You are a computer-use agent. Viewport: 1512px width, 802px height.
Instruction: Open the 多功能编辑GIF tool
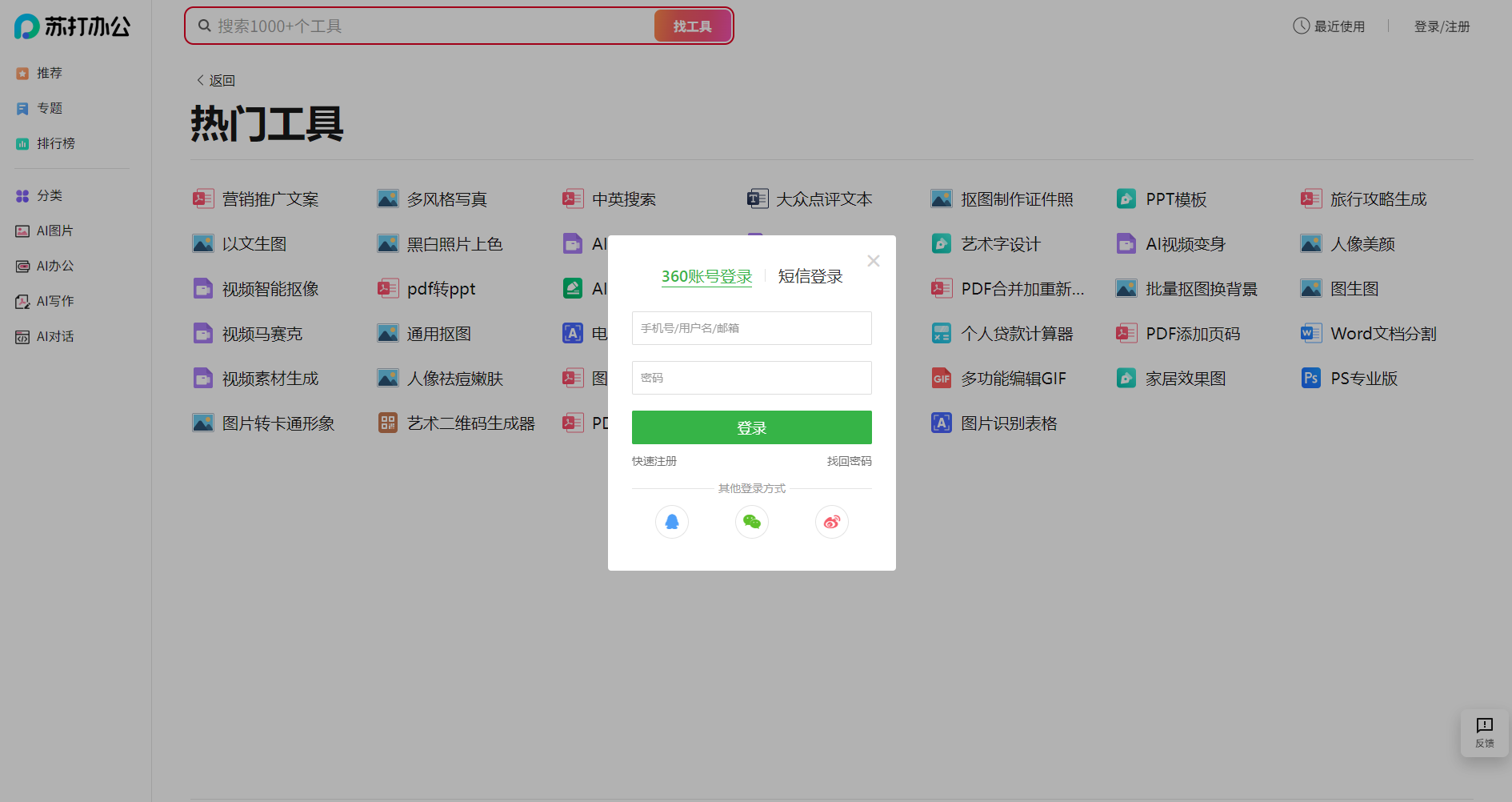click(1014, 378)
